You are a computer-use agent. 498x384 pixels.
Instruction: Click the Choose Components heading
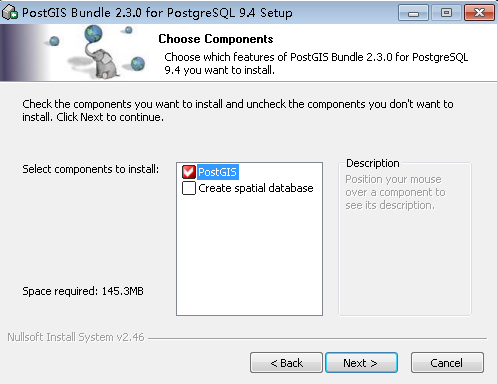(216, 39)
